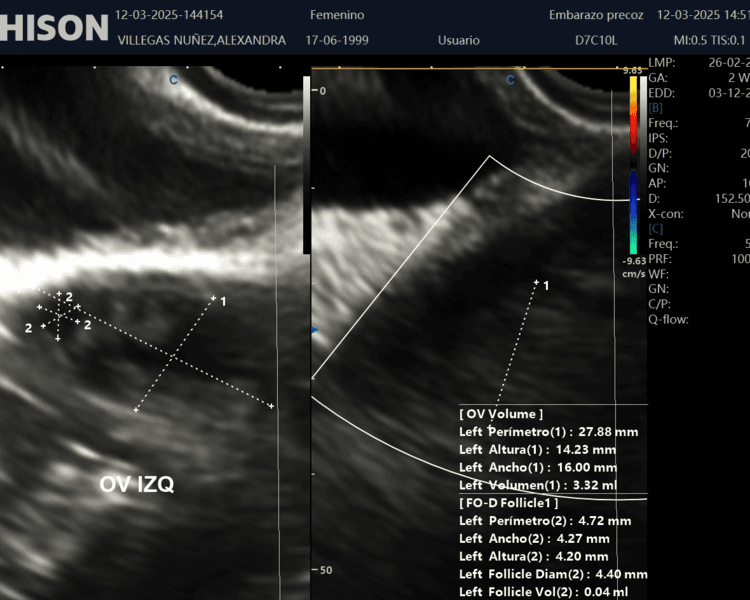The height and width of the screenshot is (600, 750).
Task: Select the Left Follicle Diam(2) result line
Action: pyautogui.click(x=552, y=574)
